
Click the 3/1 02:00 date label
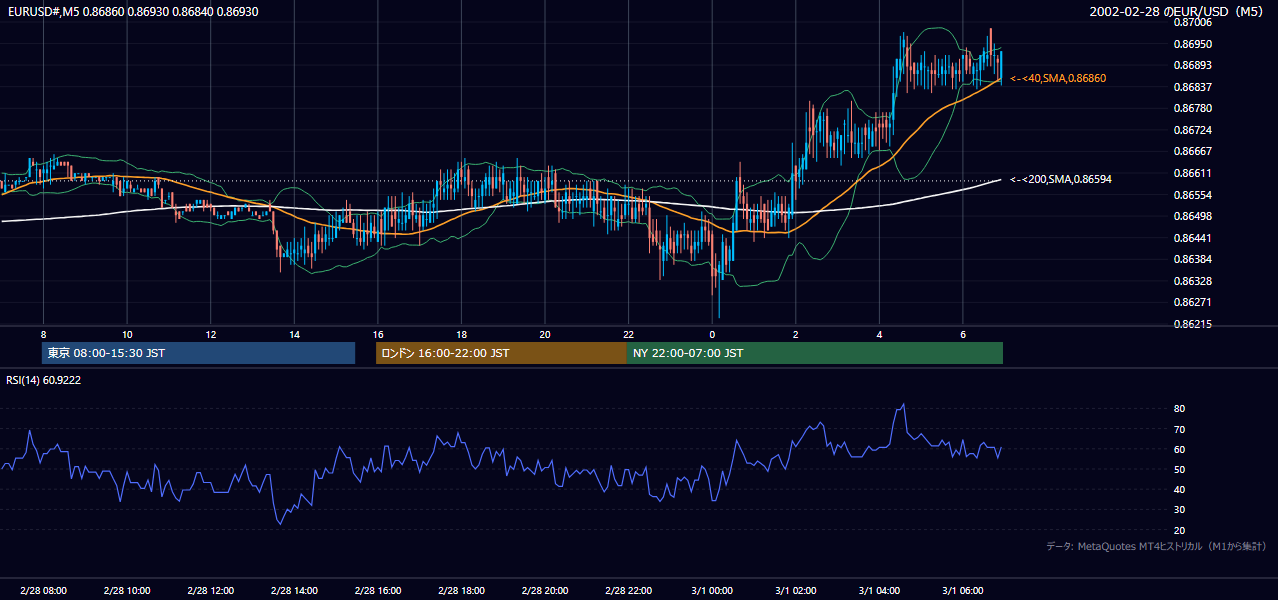[x=795, y=590]
